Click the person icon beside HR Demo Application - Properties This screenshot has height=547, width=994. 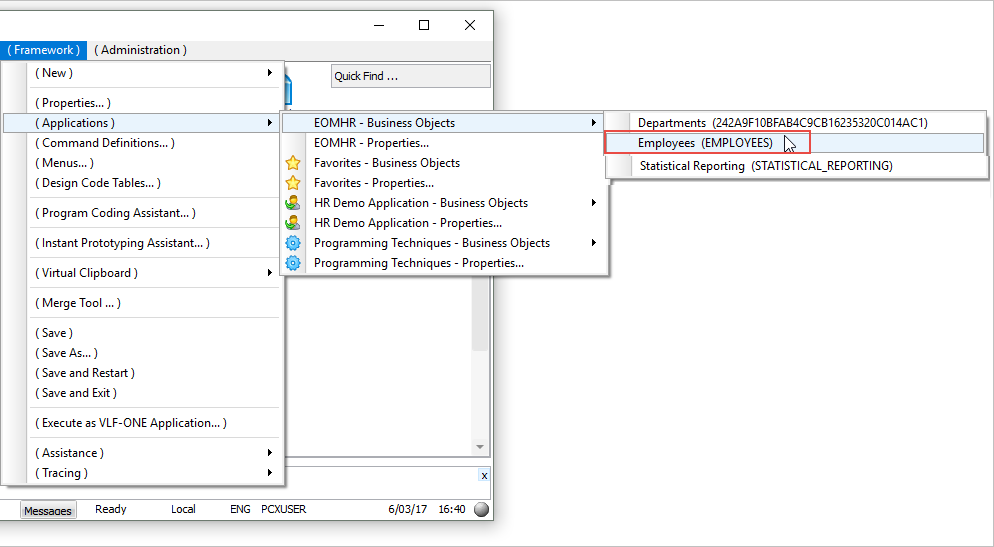click(293, 223)
